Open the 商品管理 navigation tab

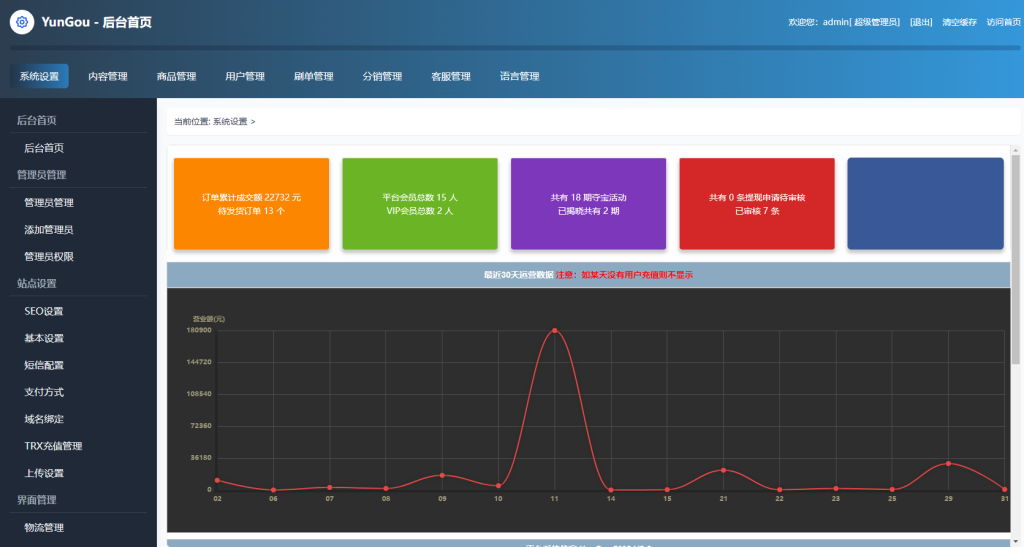176,76
